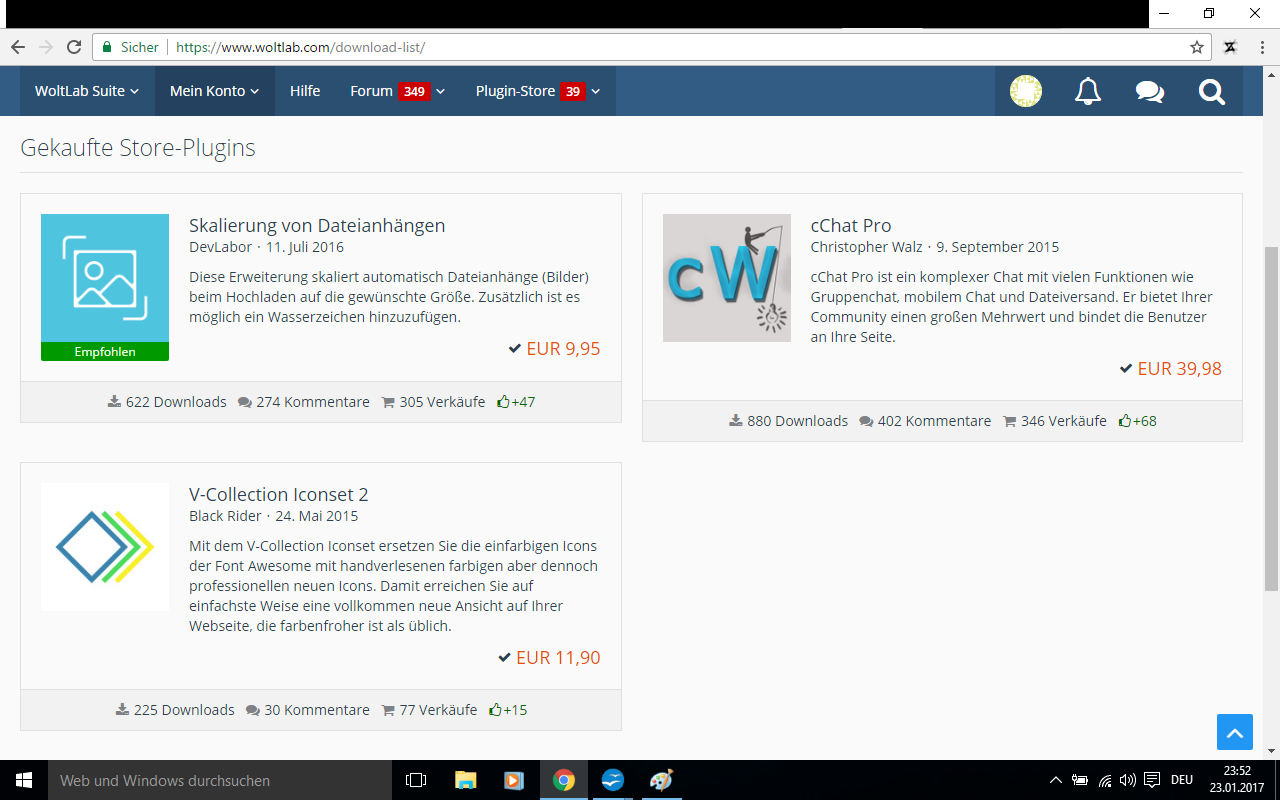Expand the WoltLab Suite dropdown

point(86,91)
